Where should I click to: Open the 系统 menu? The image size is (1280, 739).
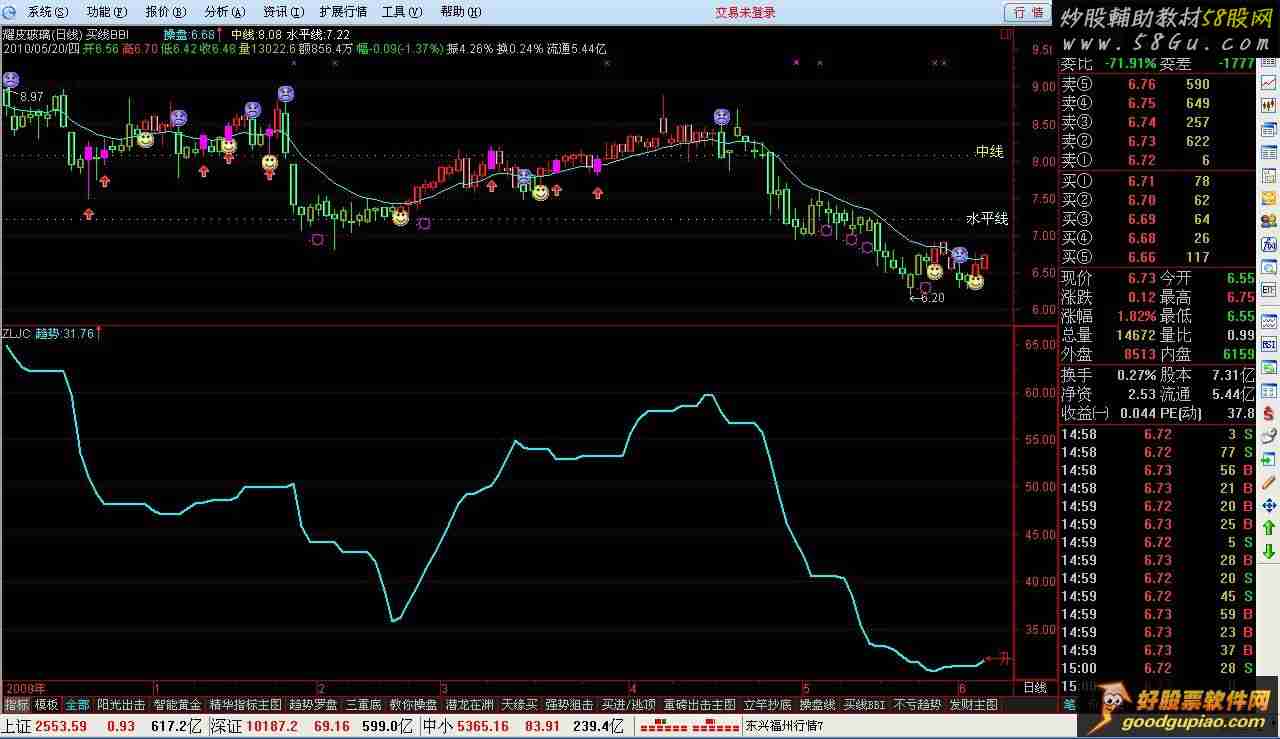48,12
